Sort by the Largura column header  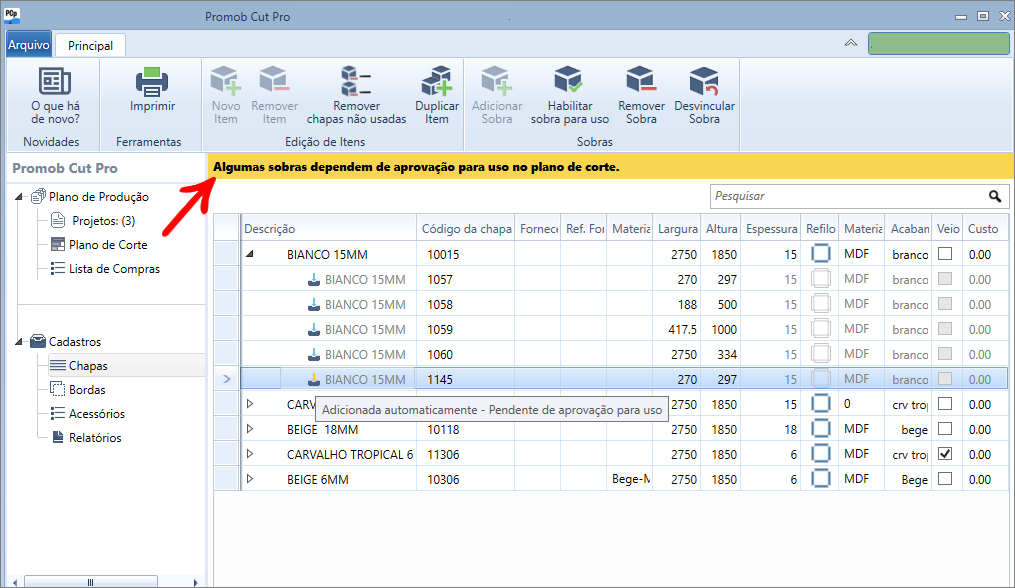[677, 229]
